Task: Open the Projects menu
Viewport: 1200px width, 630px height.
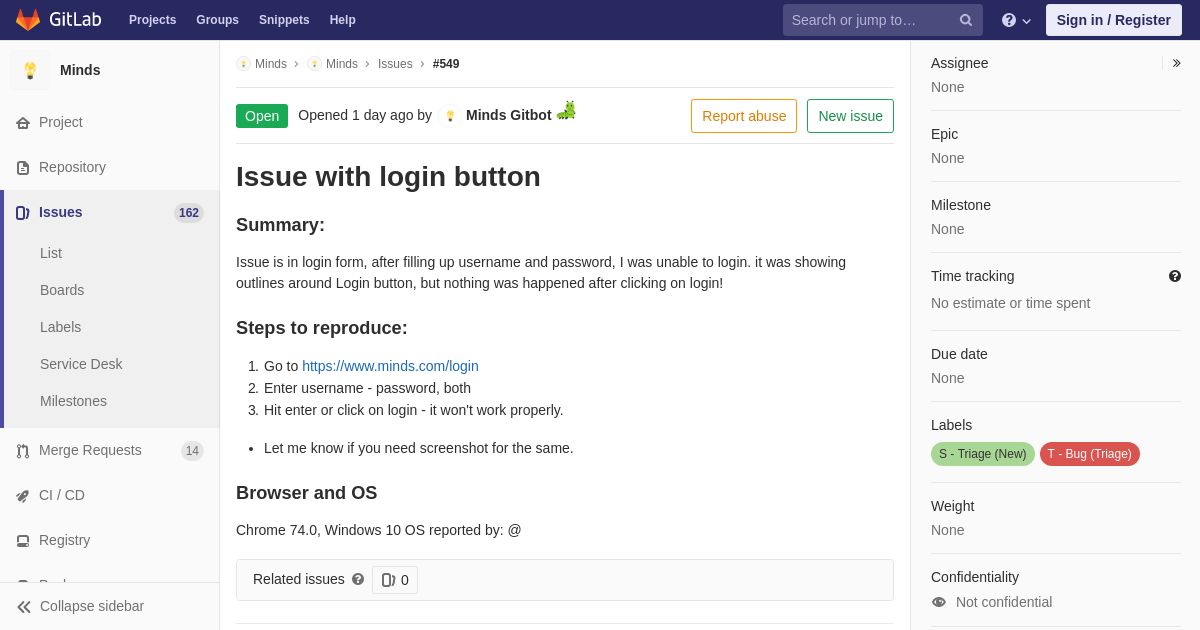Action: tap(152, 20)
